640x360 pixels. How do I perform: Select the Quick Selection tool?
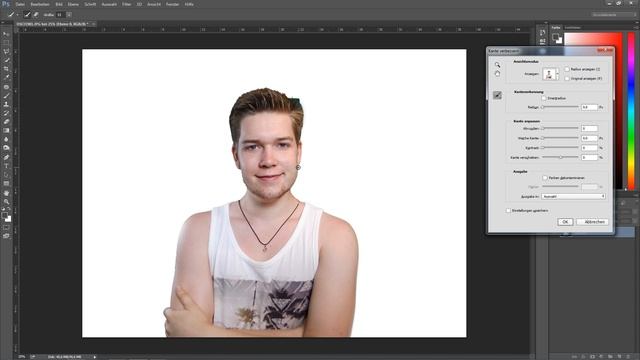(x=6, y=60)
